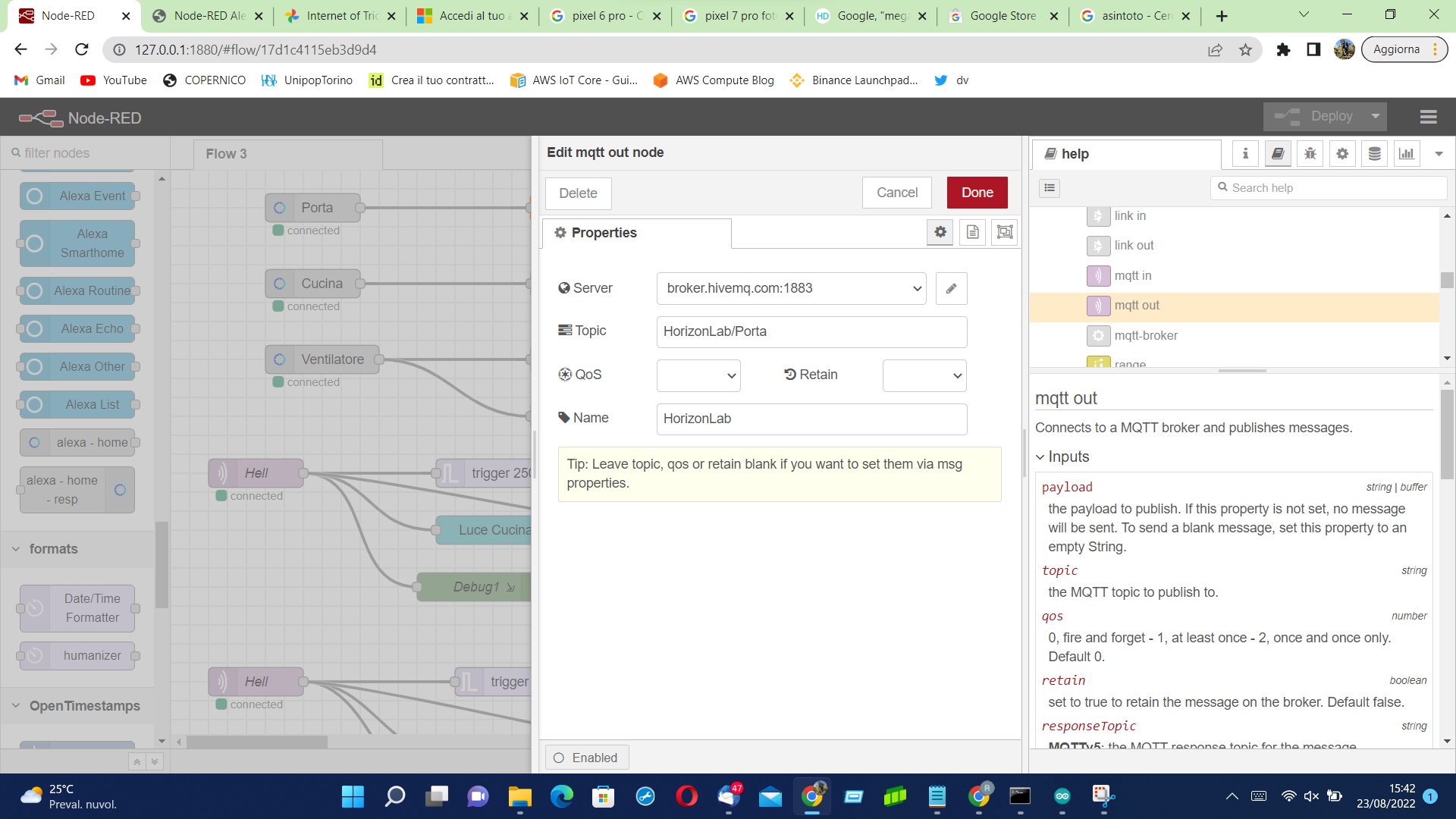Click the red Done button
This screenshot has height=819, width=1456.
(977, 193)
